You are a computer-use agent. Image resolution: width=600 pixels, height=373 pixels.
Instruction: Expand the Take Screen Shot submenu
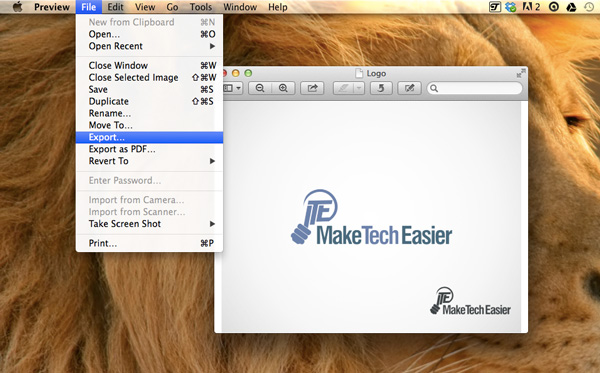[149, 223]
